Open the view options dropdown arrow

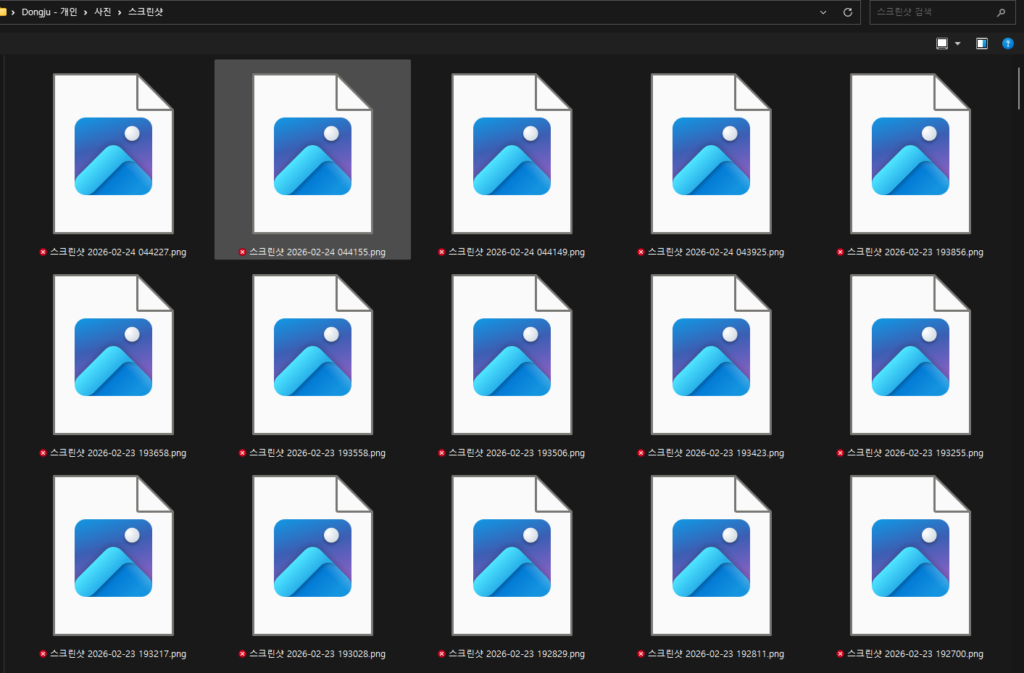(x=957, y=44)
